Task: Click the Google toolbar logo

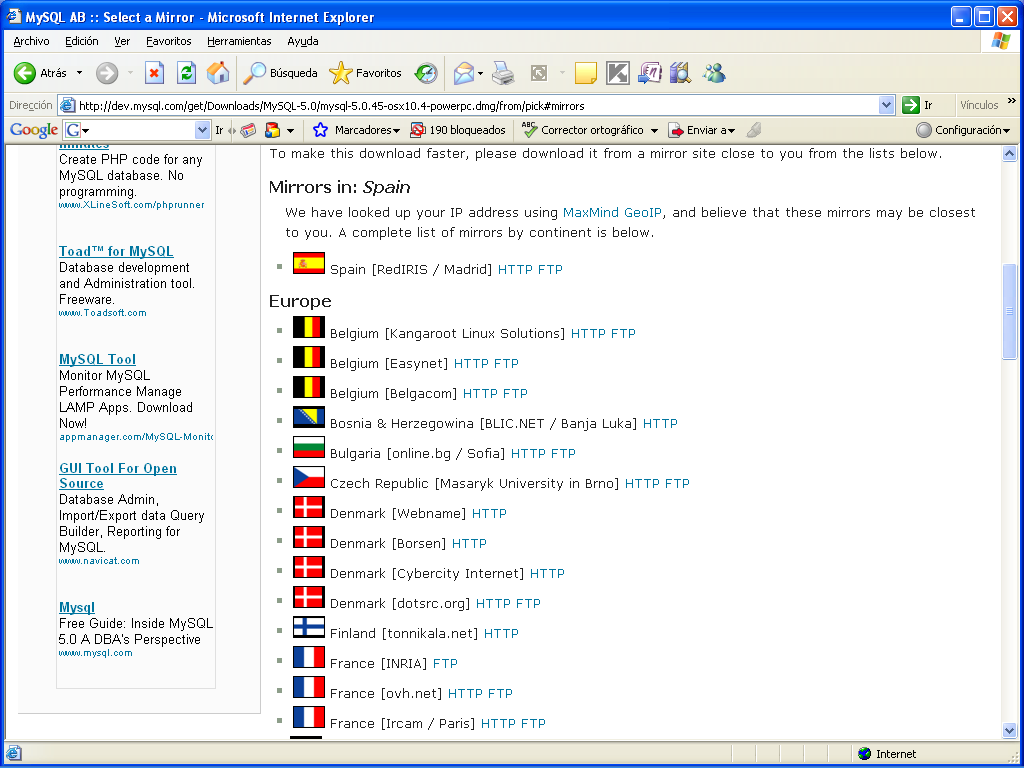Action: click(34, 130)
